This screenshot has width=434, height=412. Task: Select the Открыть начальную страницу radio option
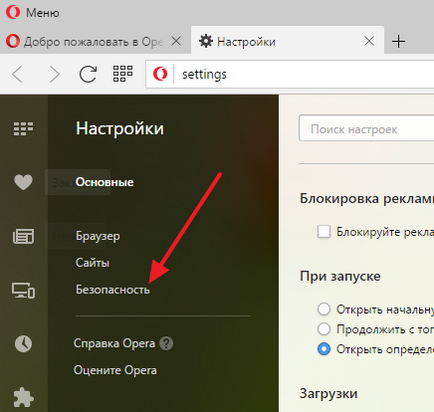pyautogui.click(x=324, y=309)
